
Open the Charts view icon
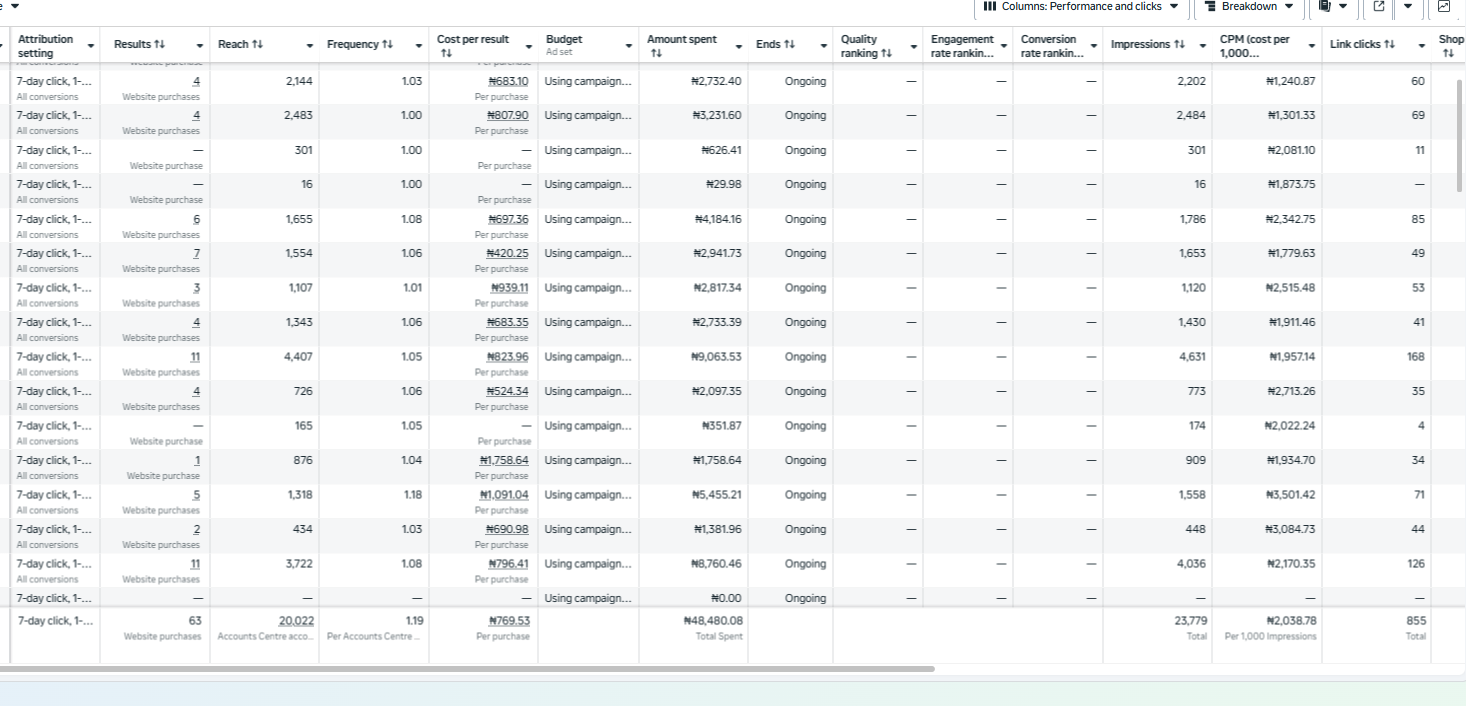coord(1443,7)
